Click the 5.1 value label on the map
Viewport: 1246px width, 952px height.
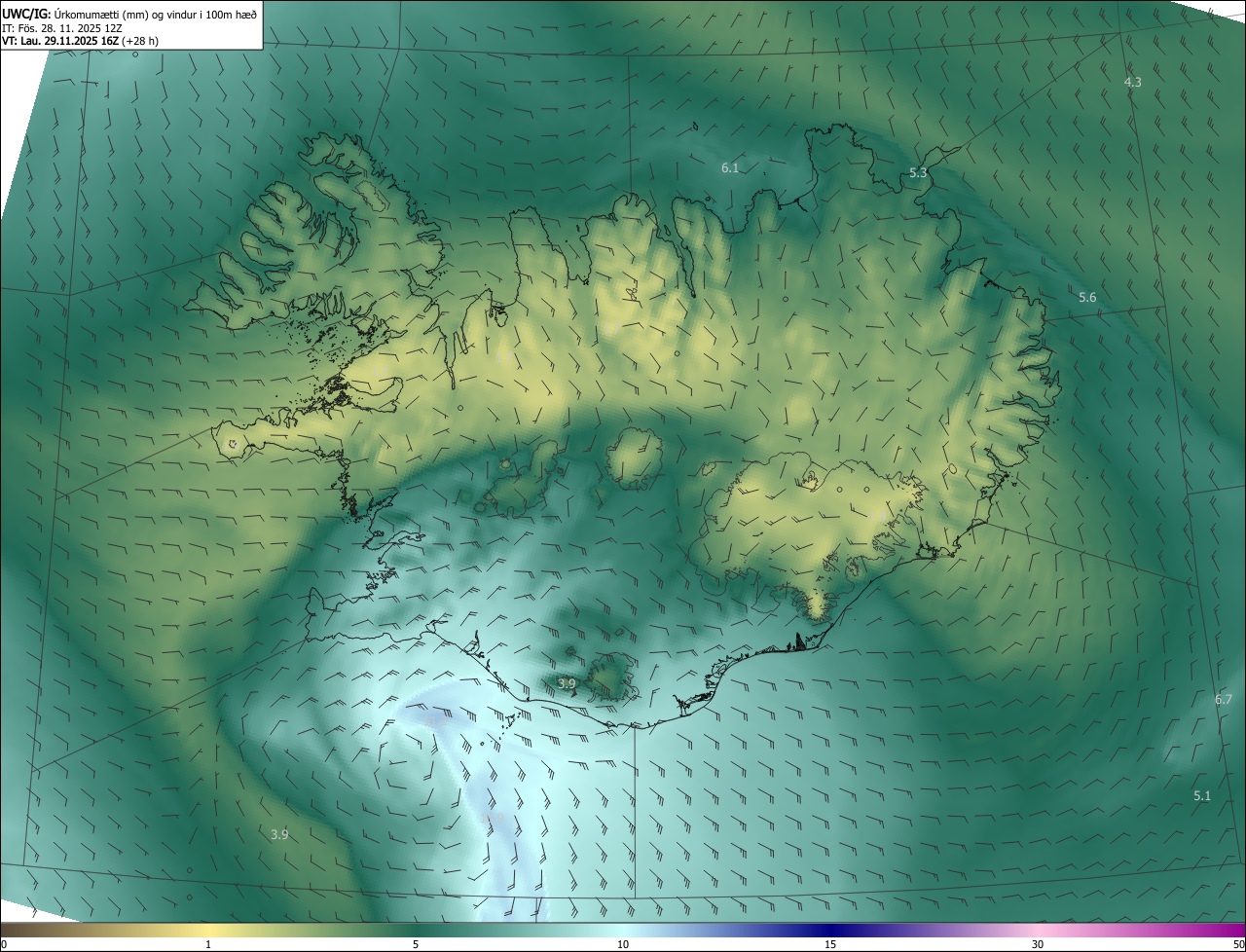(1202, 796)
